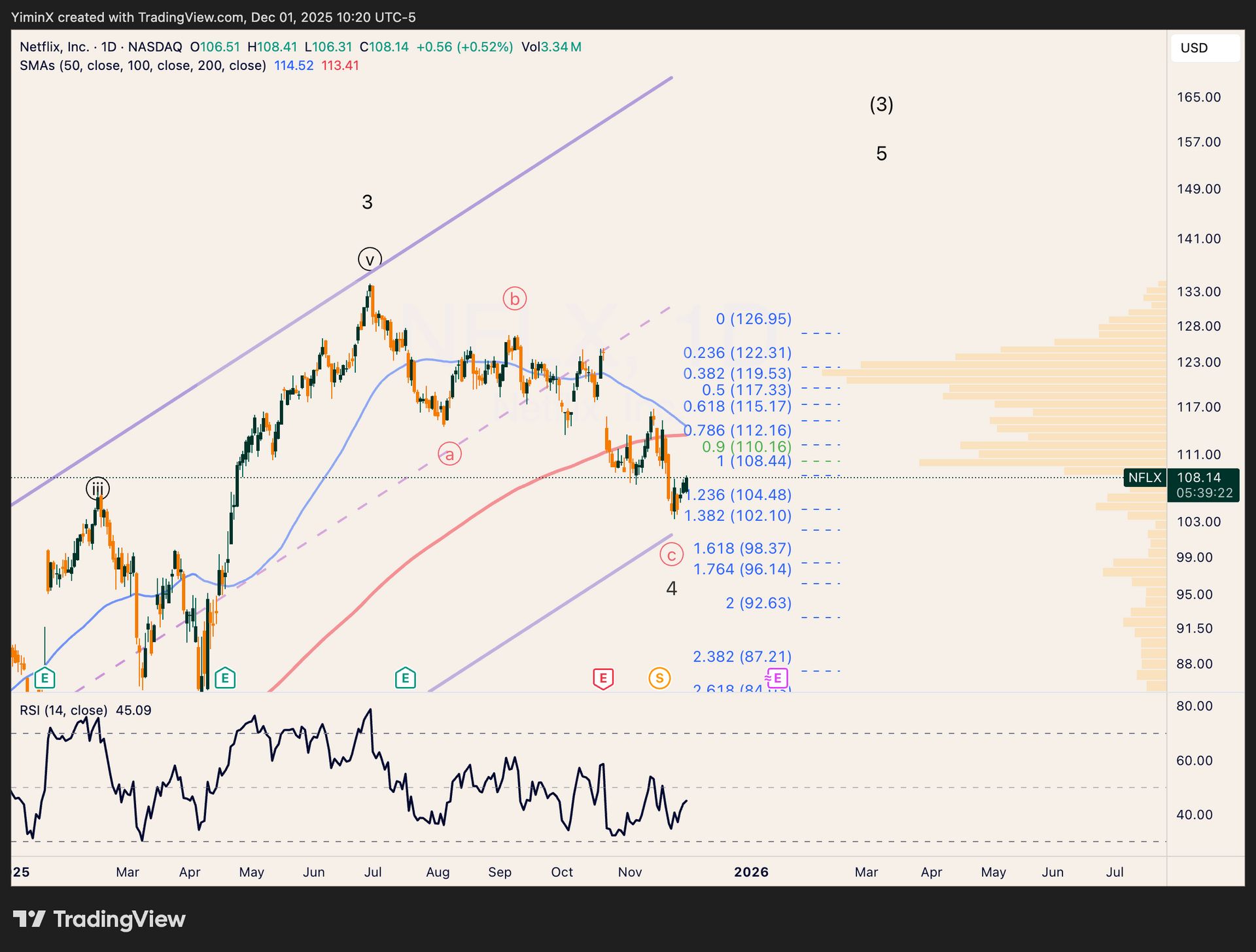The width and height of the screenshot is (1256, 952).
Task: Click the purple upcoming earnings E marker
Action: click(777, 679)
